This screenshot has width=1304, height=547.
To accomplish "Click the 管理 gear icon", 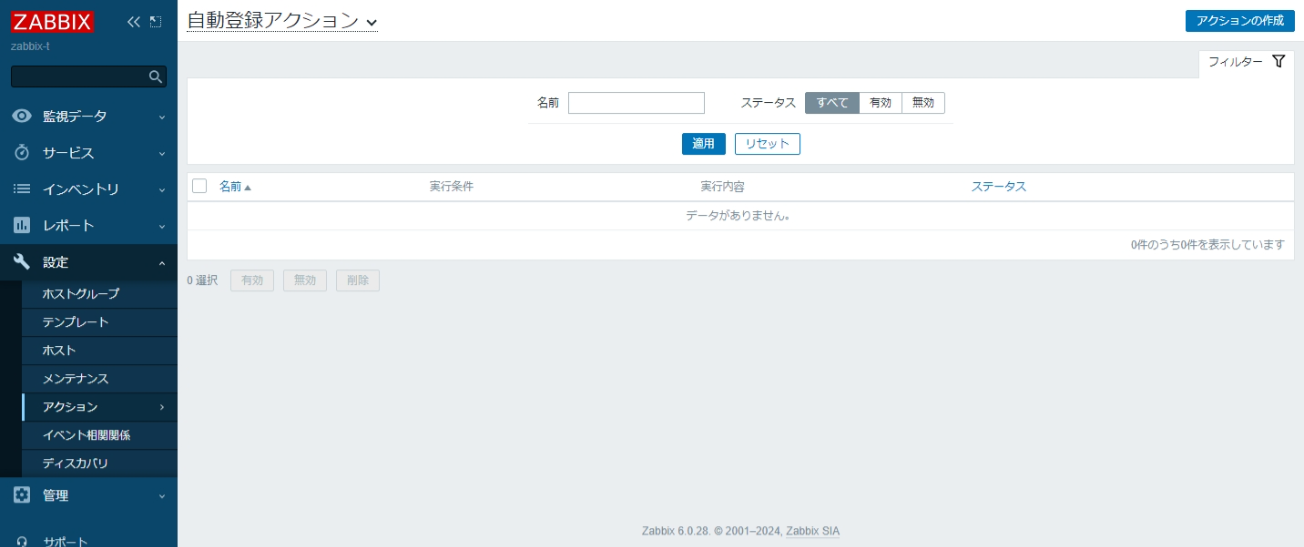I will click(21, 495).
